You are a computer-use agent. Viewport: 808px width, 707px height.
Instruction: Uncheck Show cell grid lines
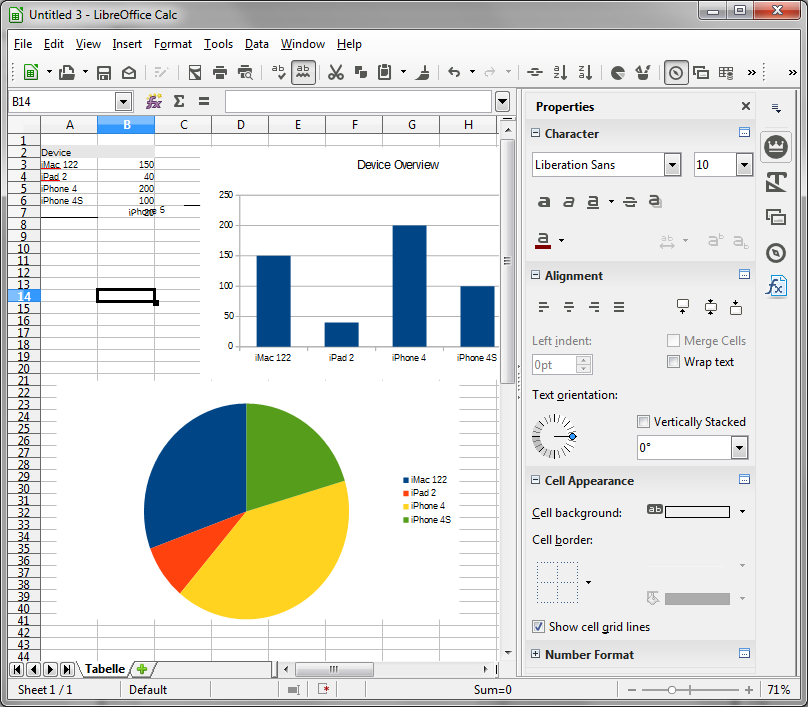[x=539, y=627]
